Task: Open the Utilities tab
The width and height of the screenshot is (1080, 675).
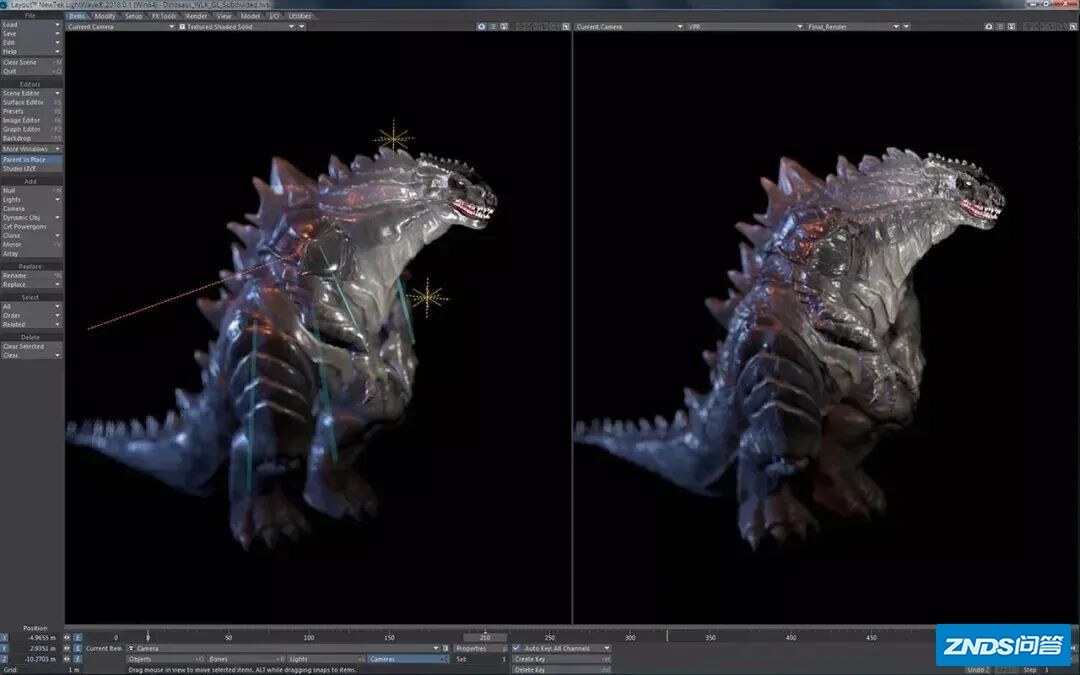Action: pyautogui.click(x=300, y=16)
